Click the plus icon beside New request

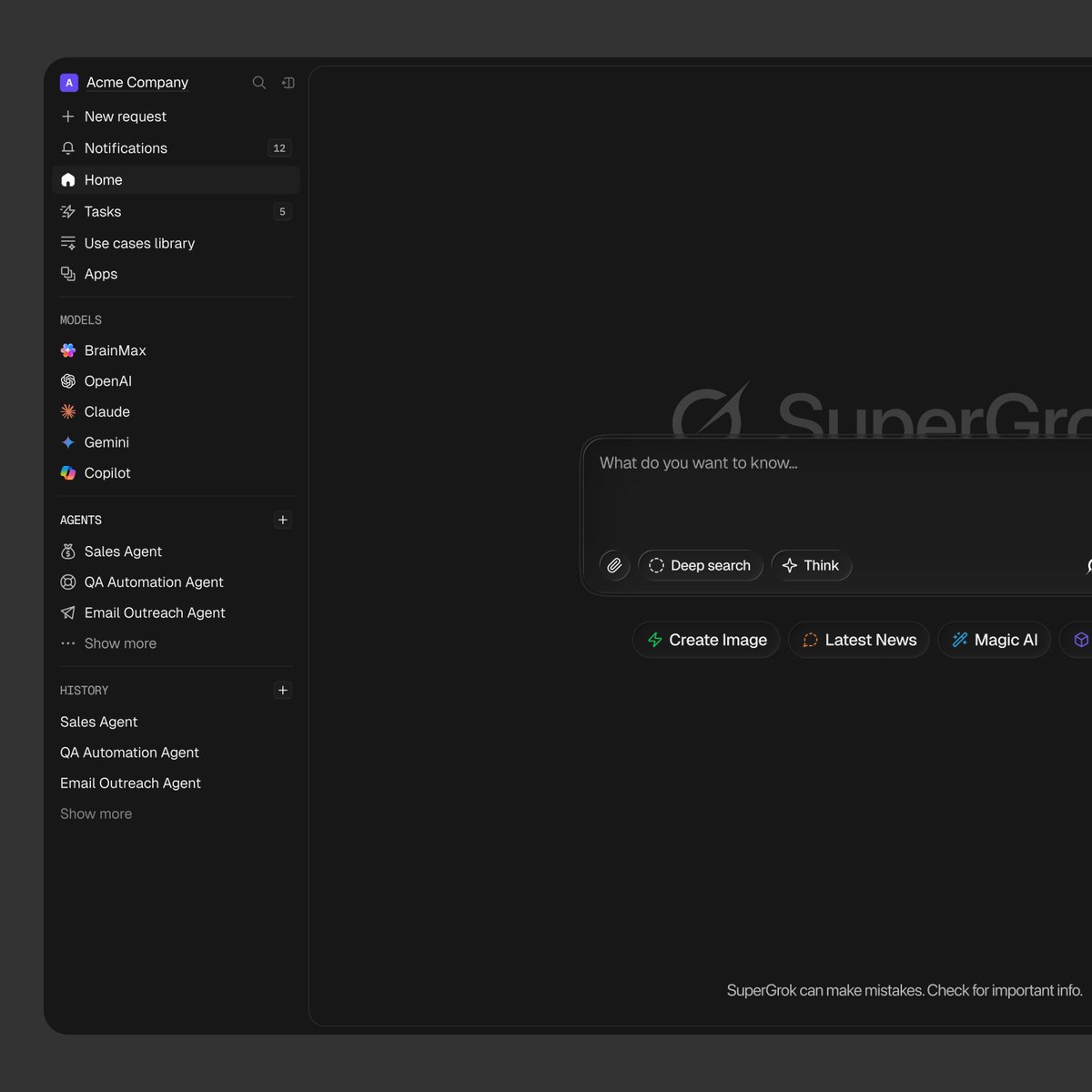coord(68,116)
